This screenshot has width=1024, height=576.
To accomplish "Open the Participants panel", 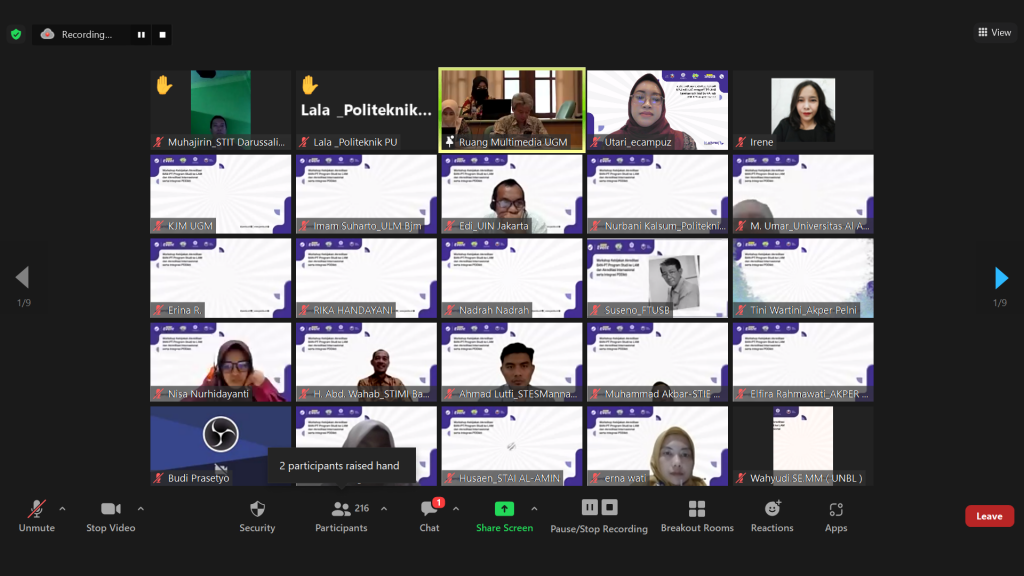I will tap(342, 517).
